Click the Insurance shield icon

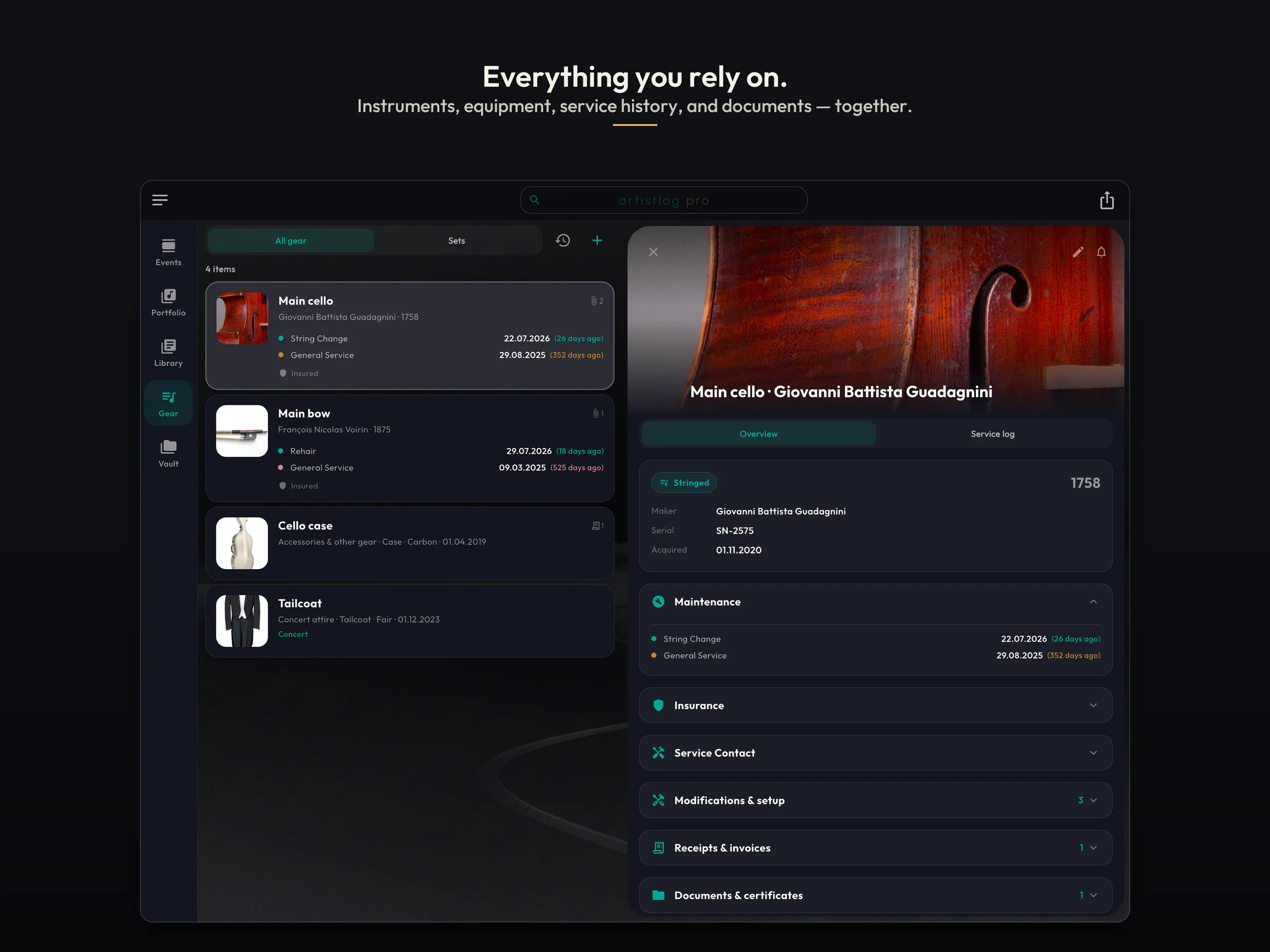point(659,705)
